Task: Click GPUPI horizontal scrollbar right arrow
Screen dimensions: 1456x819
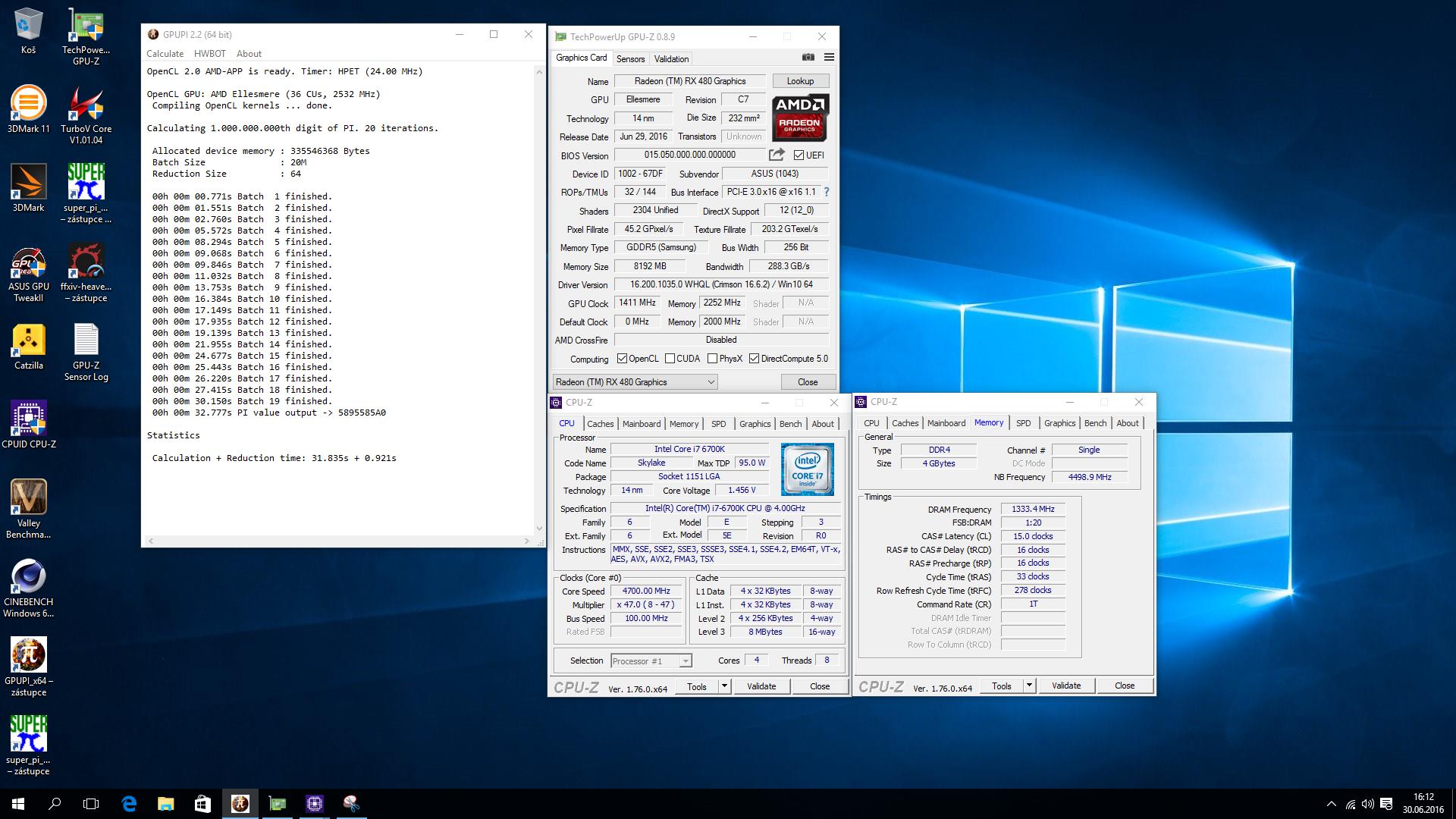Action: 528,541
